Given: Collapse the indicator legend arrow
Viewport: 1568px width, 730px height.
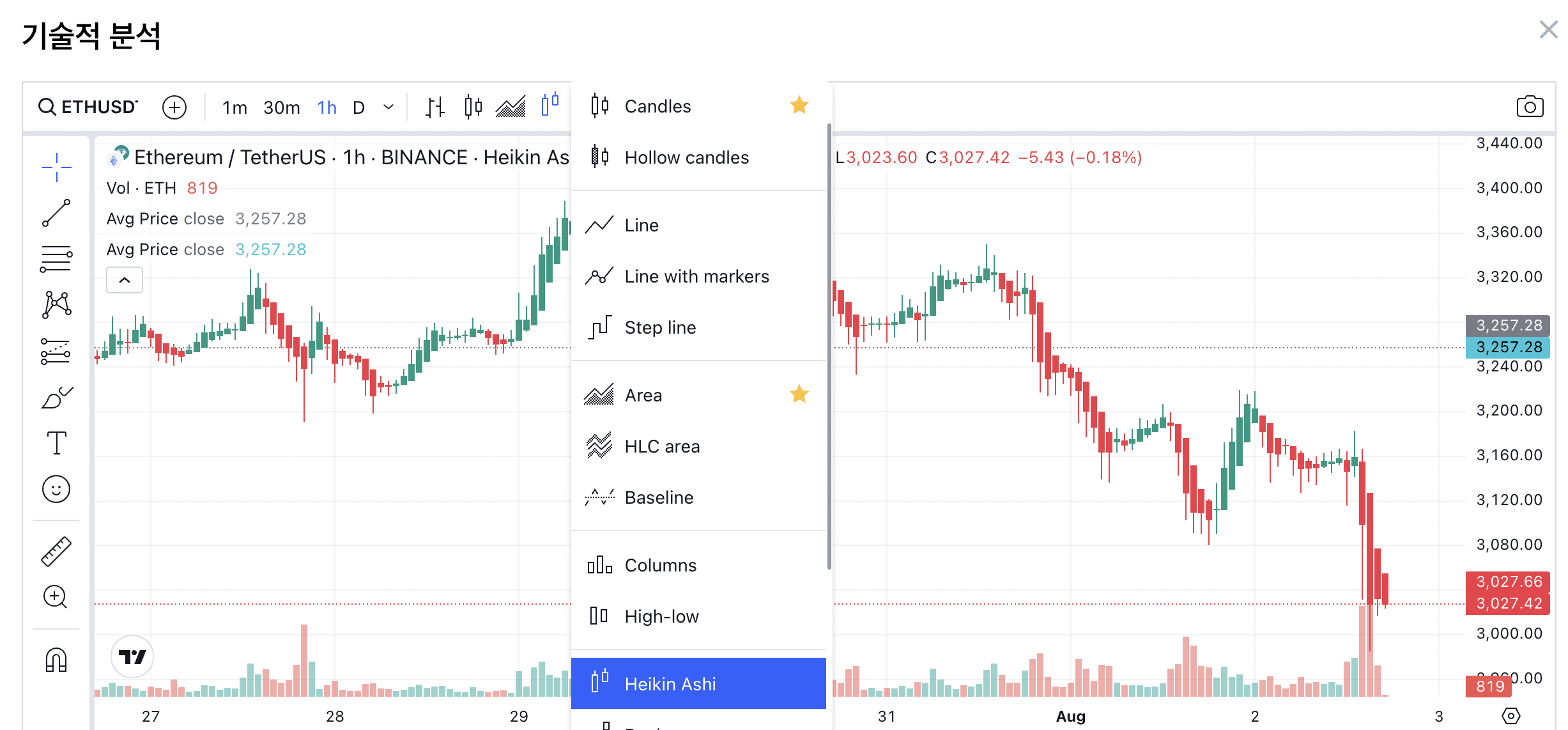Looking at the screenshot, I should pyautogui.click(x=125, y=280).
